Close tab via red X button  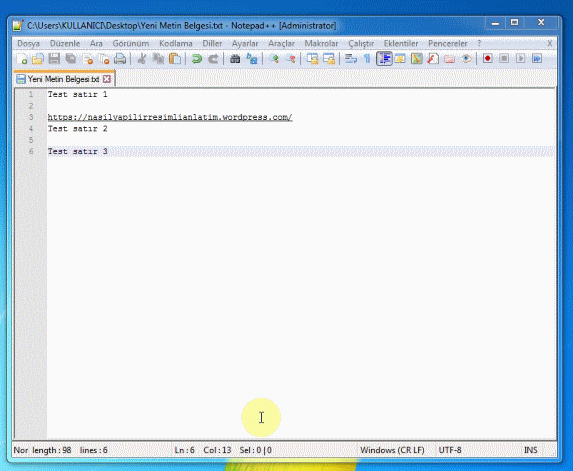tap(107, 79)
